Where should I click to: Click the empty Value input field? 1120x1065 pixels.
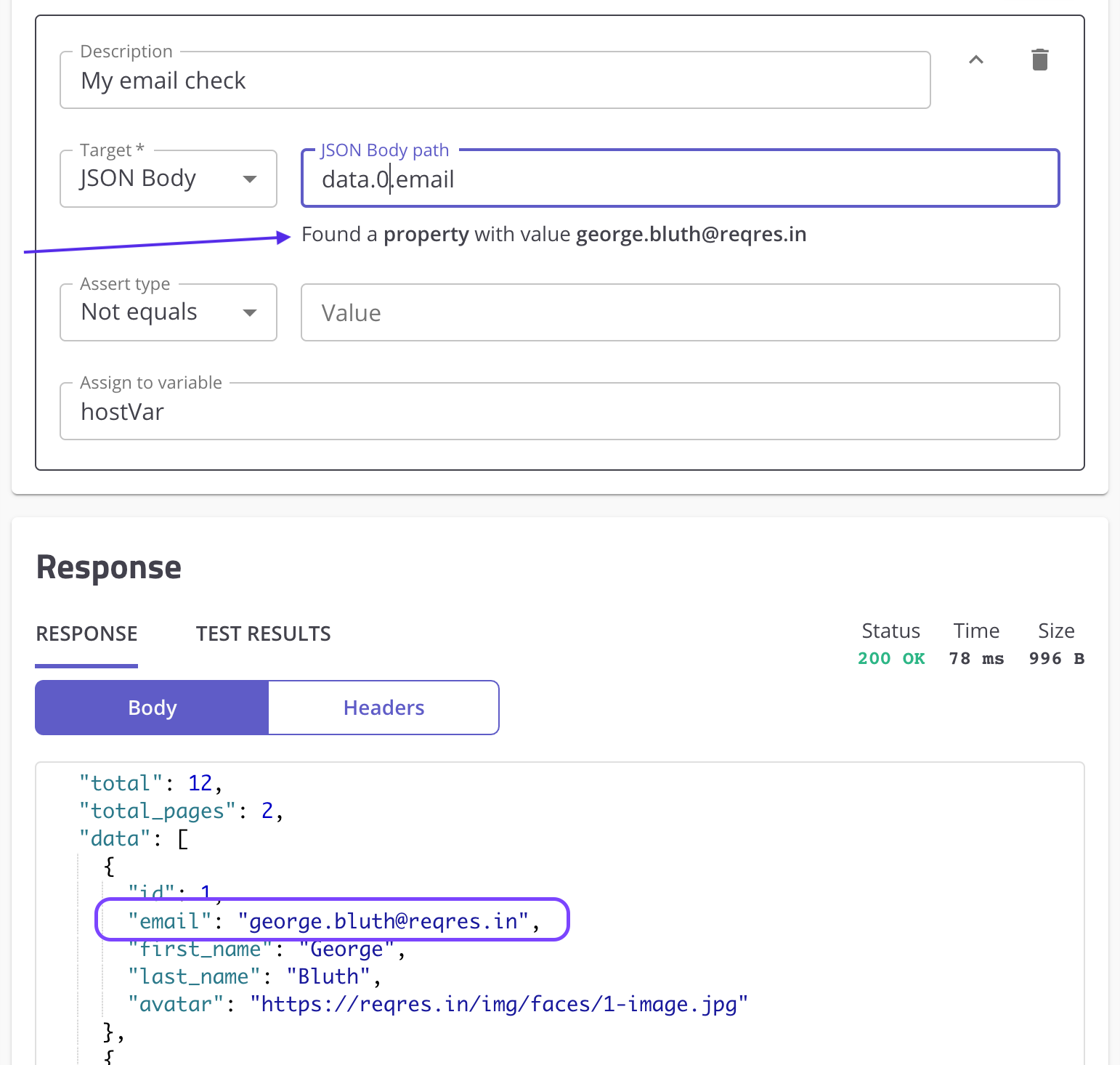click(x=680, y=312)
